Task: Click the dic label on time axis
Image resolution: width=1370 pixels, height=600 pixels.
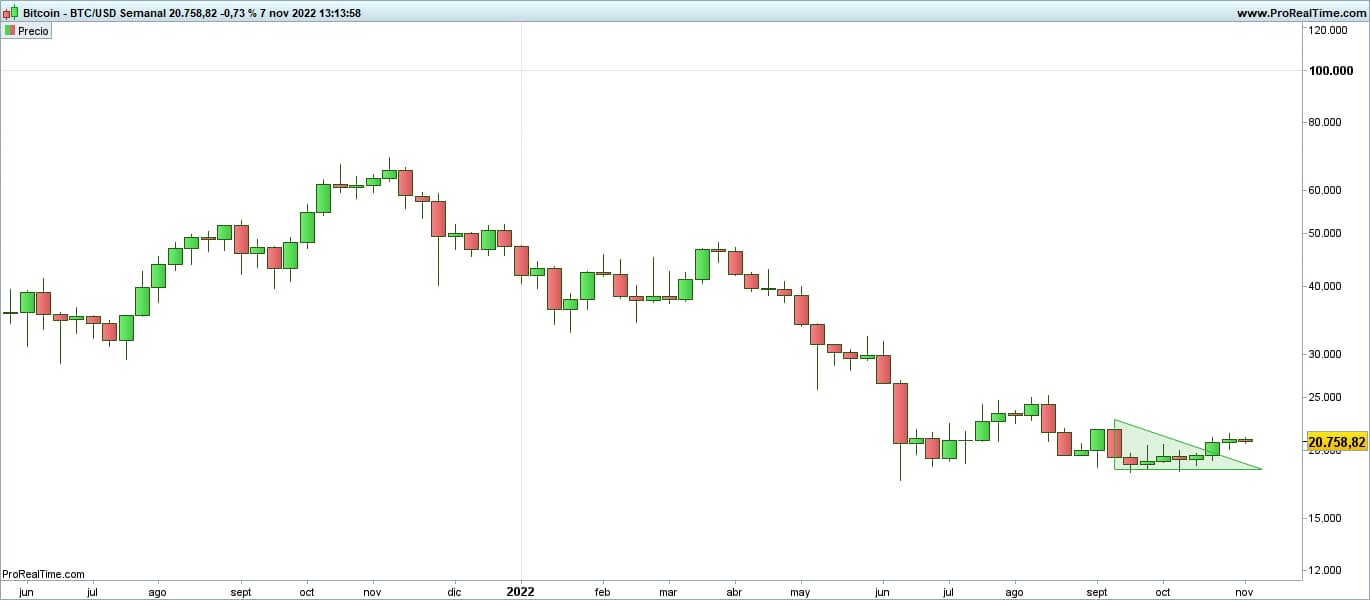Action: point(454,592)
